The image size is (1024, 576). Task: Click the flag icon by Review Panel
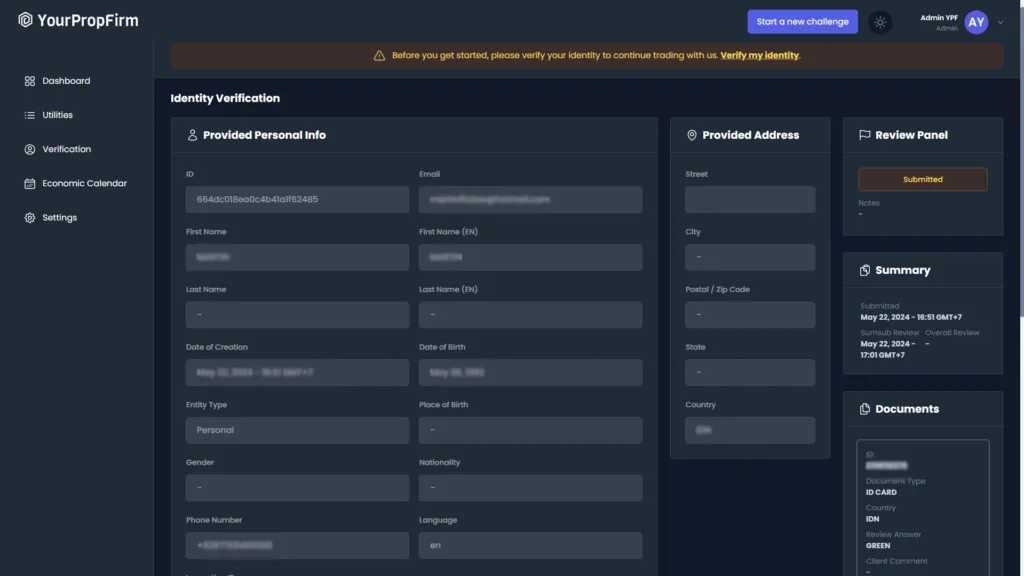coord(865,135)
